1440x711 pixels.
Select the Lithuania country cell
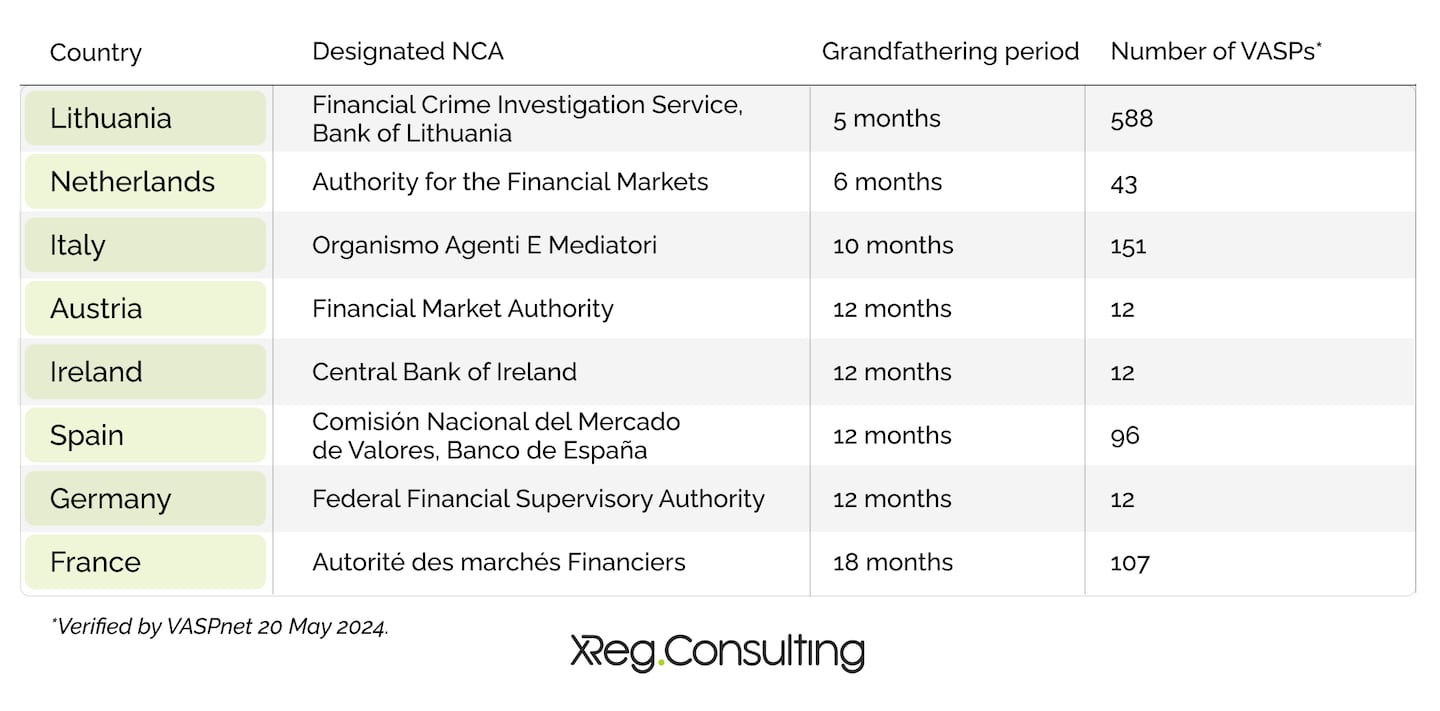[x=146, y=118]
